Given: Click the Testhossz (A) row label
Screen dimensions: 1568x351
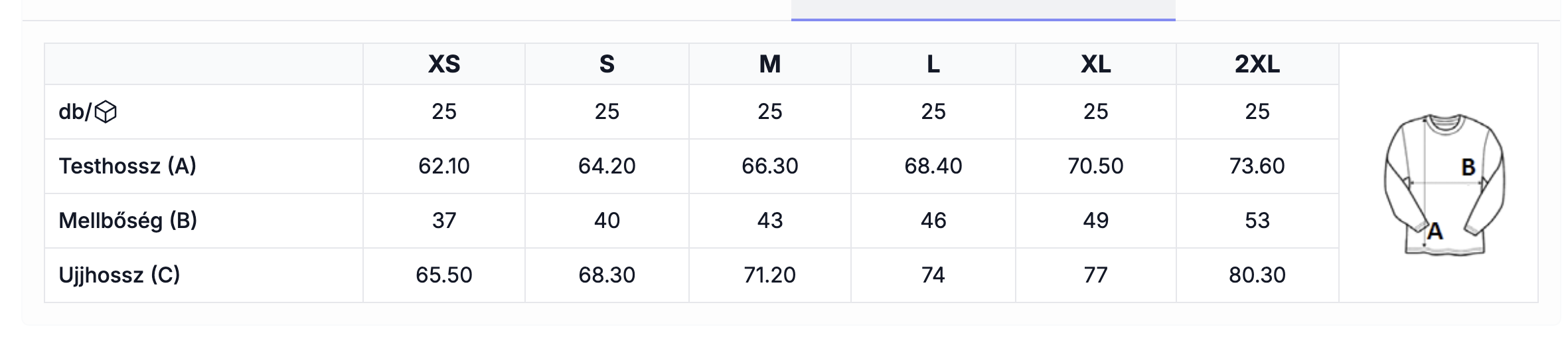Looking at the screenshot, I should [127, 166].
